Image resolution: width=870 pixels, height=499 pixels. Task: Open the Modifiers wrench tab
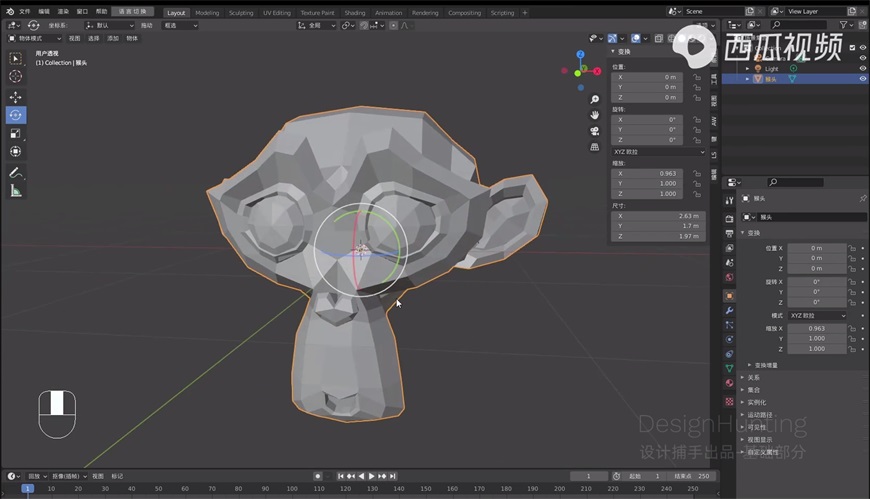tap(729, 310)
